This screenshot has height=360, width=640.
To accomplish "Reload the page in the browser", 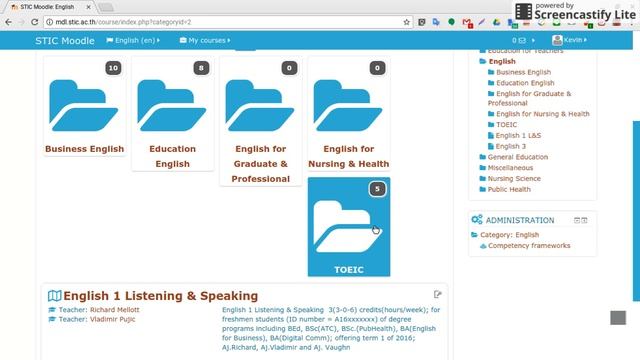I will pyautogui.click(x=35, y=22).
